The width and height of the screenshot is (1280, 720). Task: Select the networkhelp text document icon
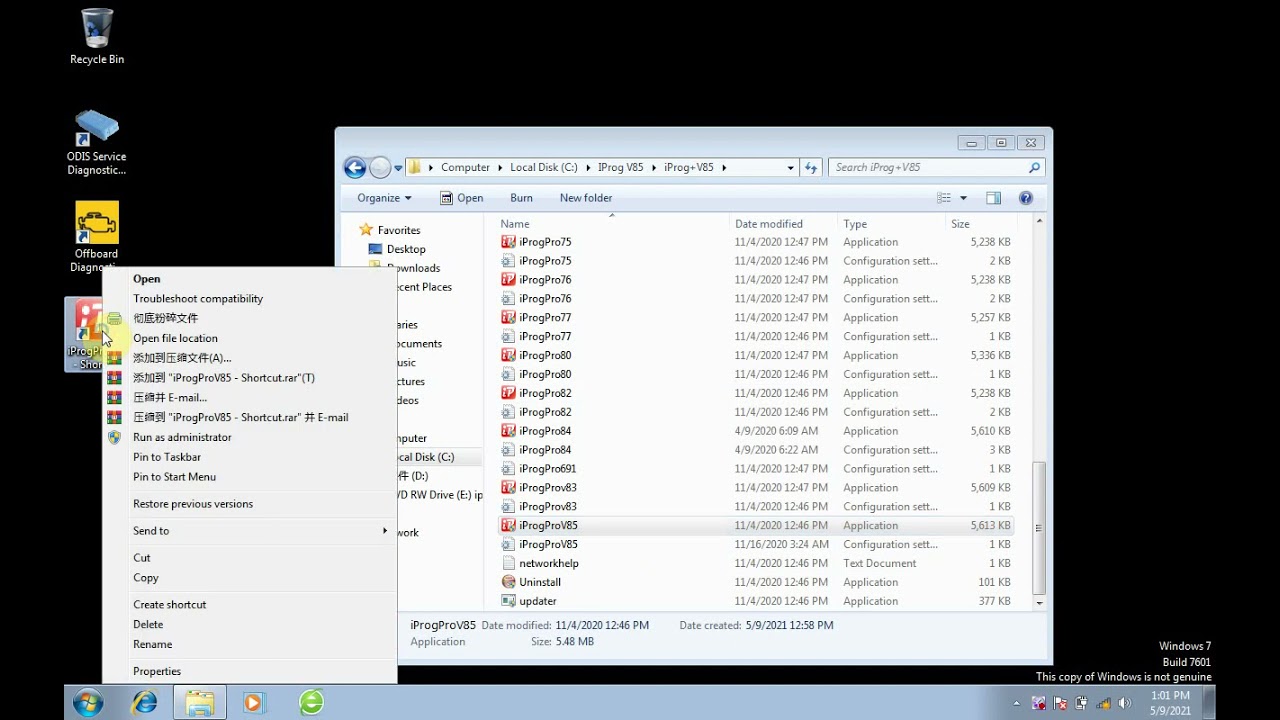pyautogui.click(x=508, y=563)
